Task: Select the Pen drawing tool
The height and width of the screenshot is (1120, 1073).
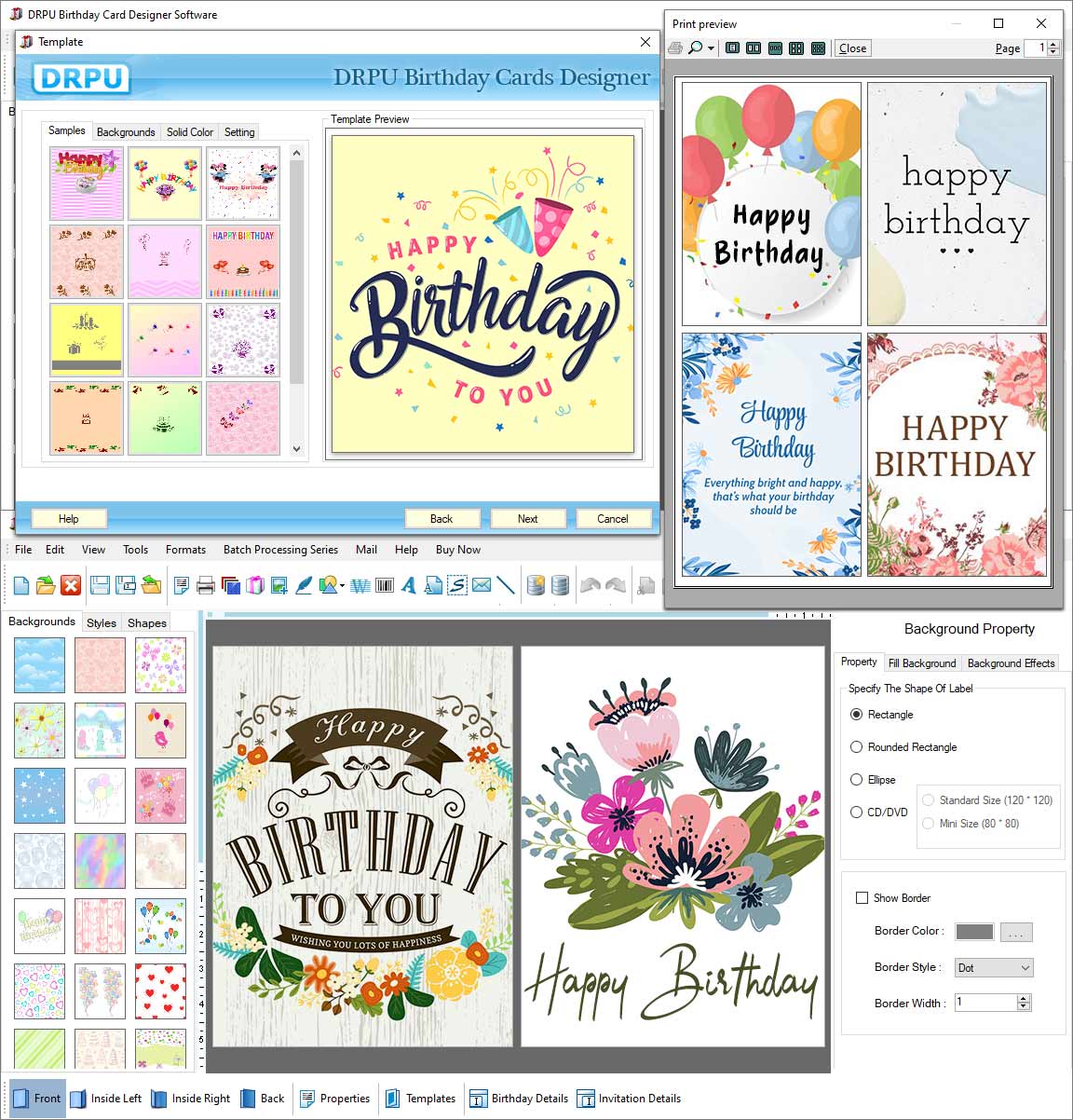Action: tap(303, 584)
